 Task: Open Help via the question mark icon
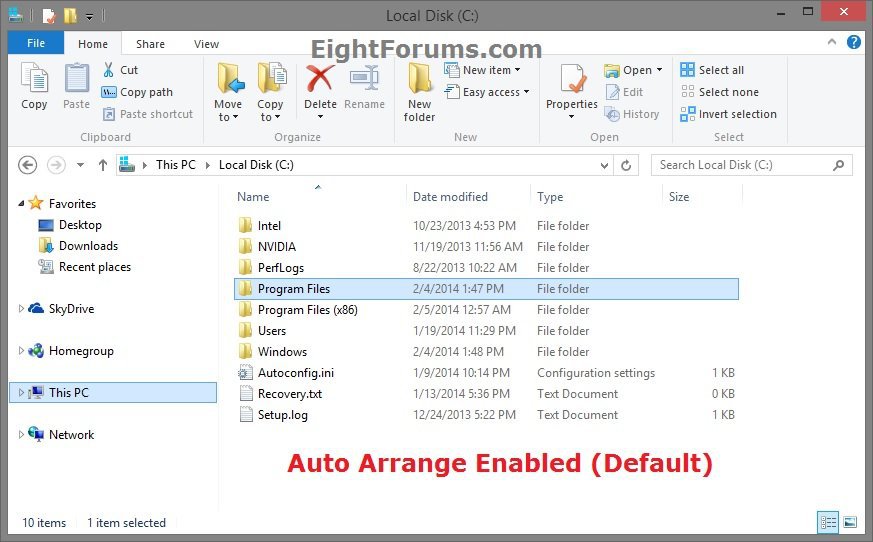tap(854, 42)
